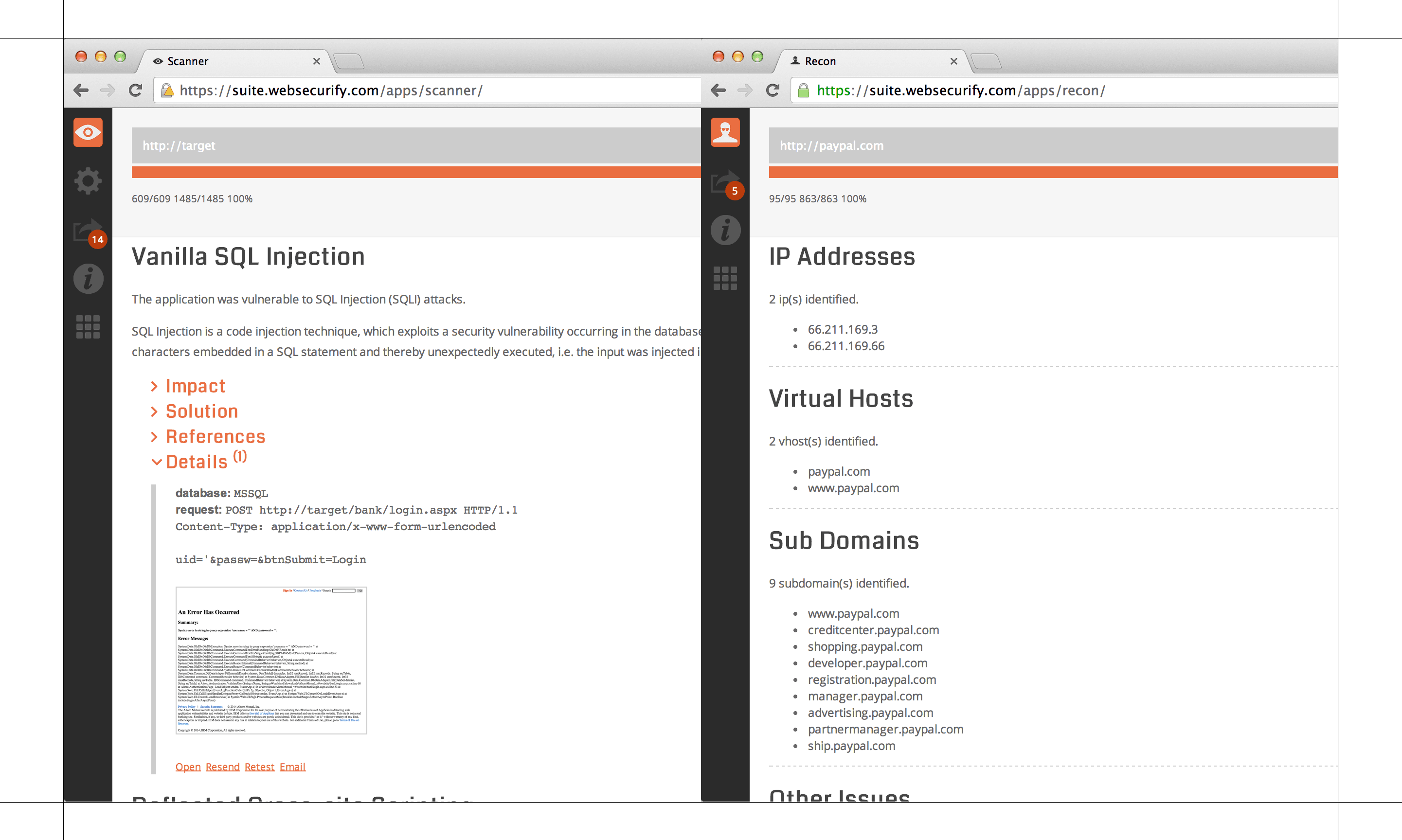Click the Recon orange progress bar
The width and height of the screenshot is (1402, 840).
tap(1053, 172)
